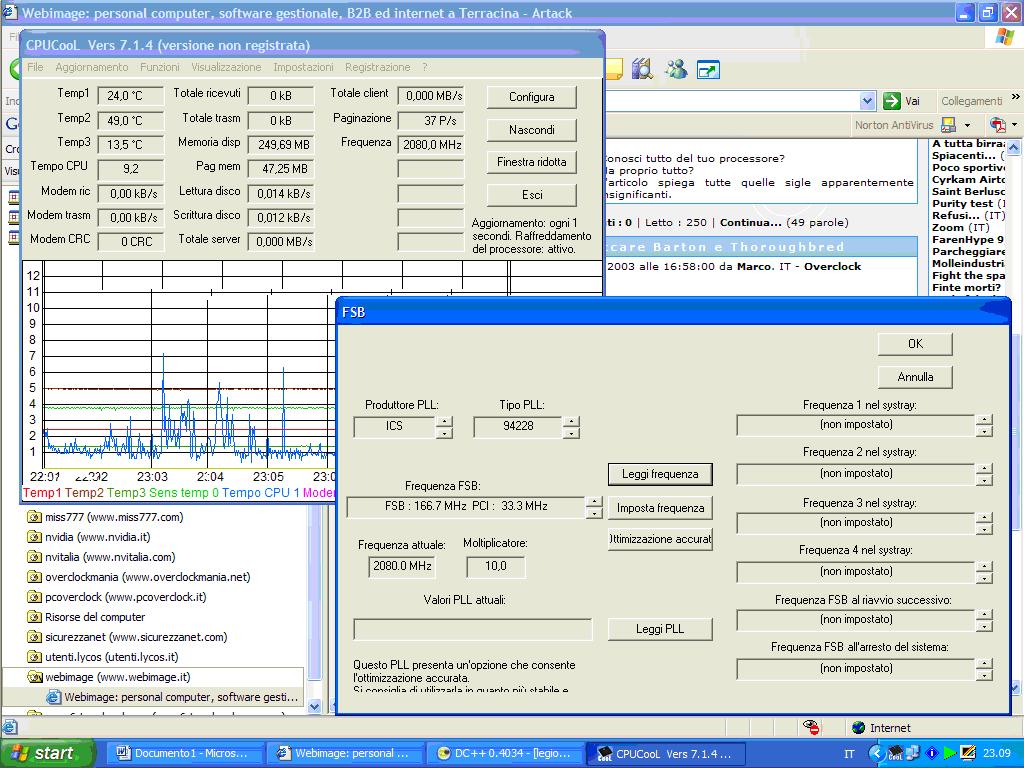Open the Norton AntiVirus dropdown arrow
The height and width of the screenshot is (768, 1024).
(967, 125)
